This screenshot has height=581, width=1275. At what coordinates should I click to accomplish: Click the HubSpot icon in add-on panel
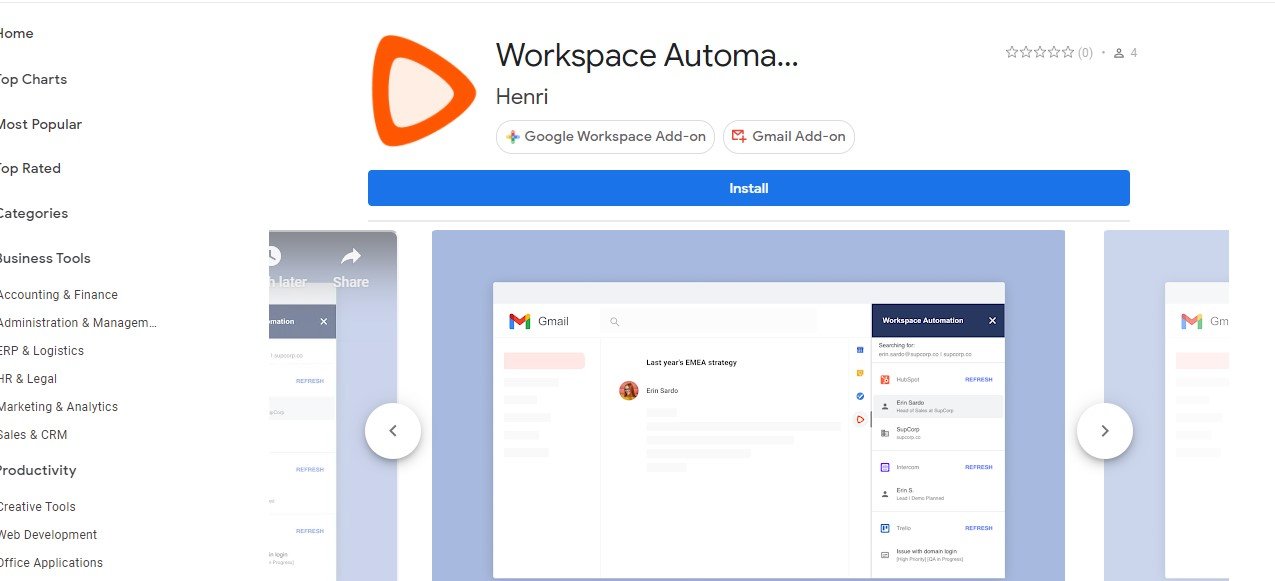(x=885, y=380)
